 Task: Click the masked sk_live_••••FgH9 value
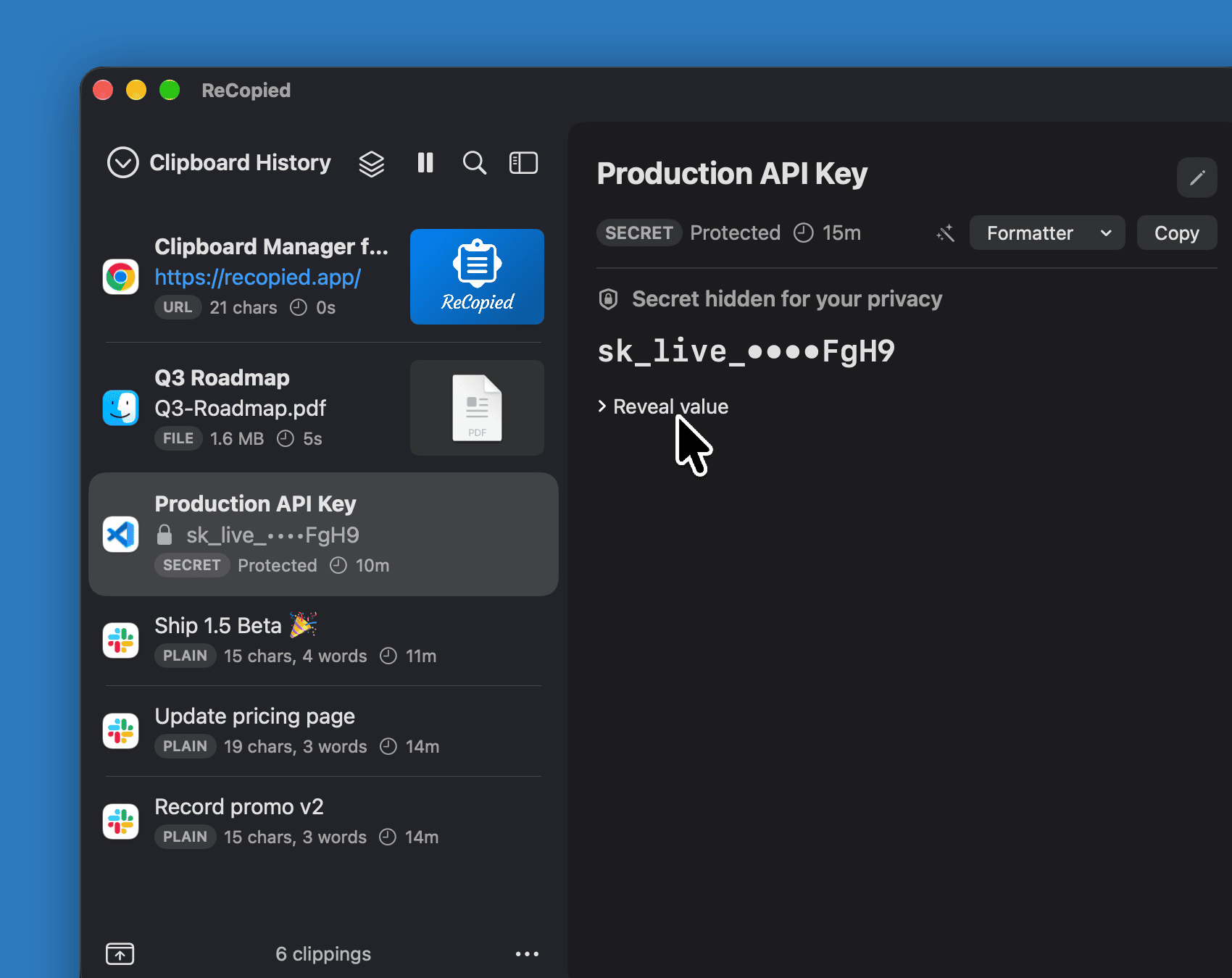[x=746, y=352]
